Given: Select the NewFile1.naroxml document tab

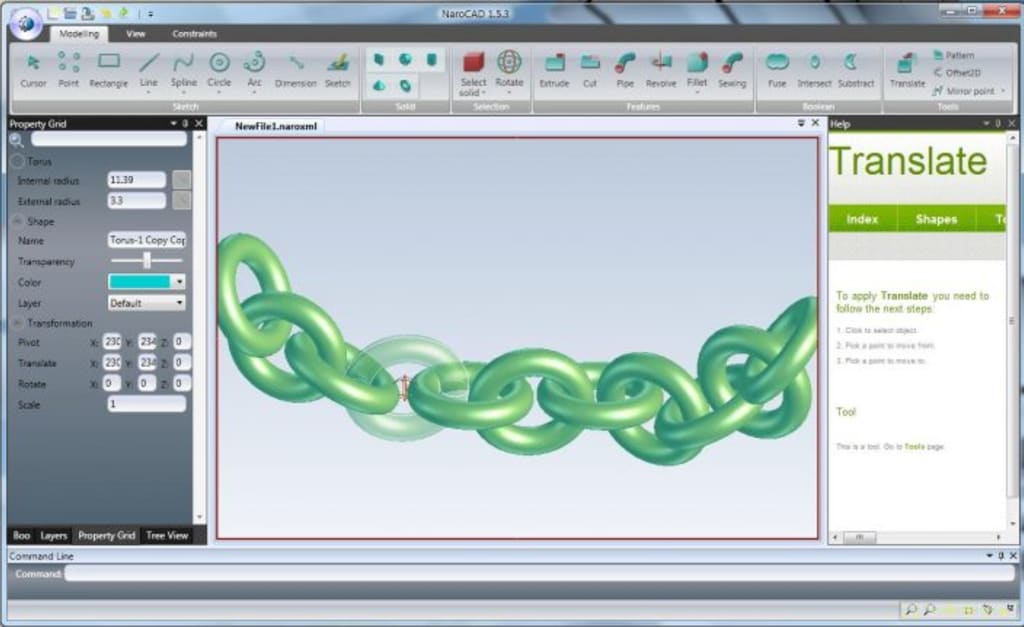Looking at the screenshot, I should coord(276,126).
